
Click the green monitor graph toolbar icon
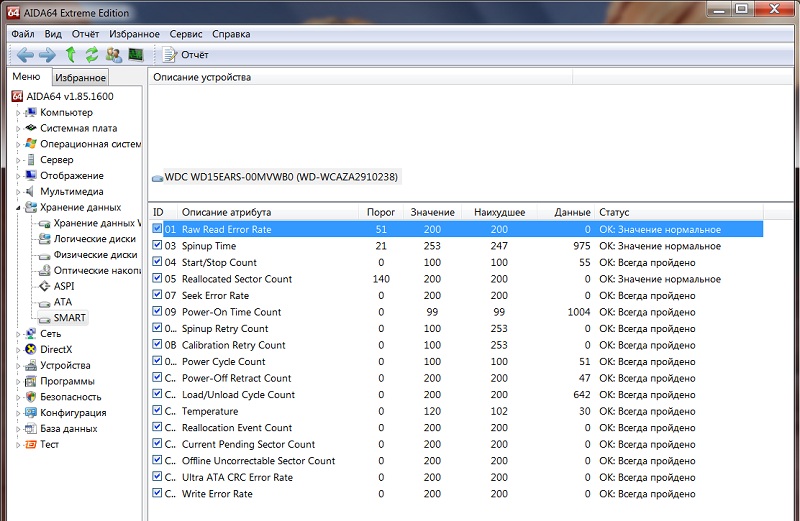136,54
